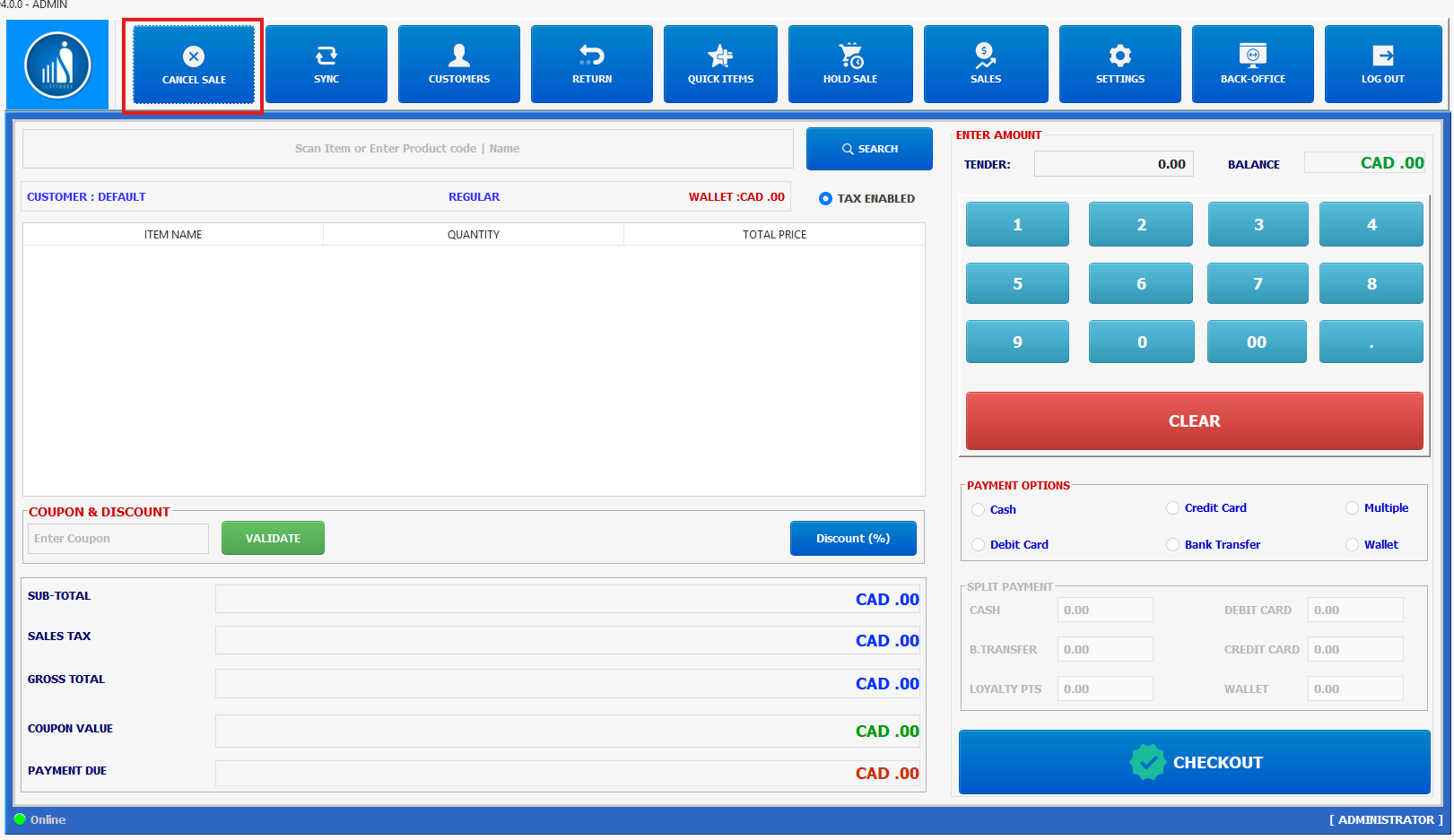Viewport: 1454px width, 840px height.
Task: Click the green Validate coupon button
Action: (x=273, y=539)
